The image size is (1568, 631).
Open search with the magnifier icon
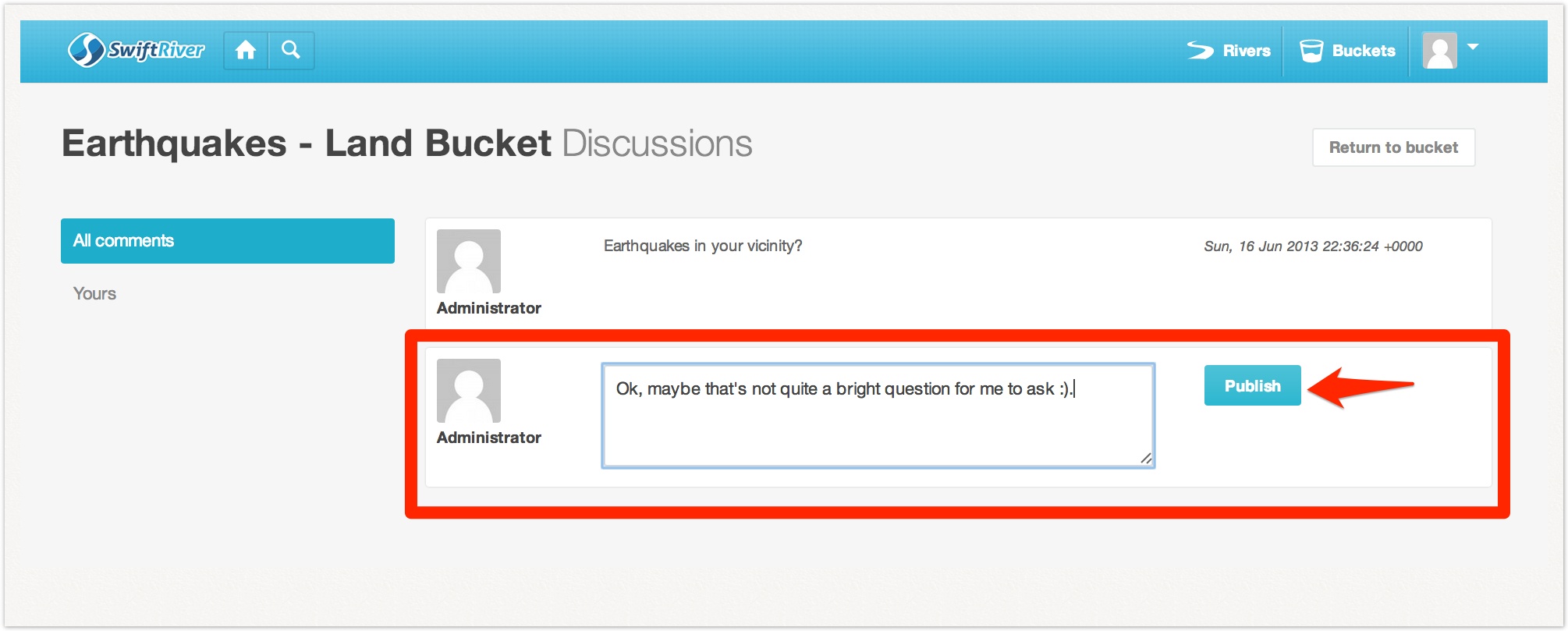point(291,51)
